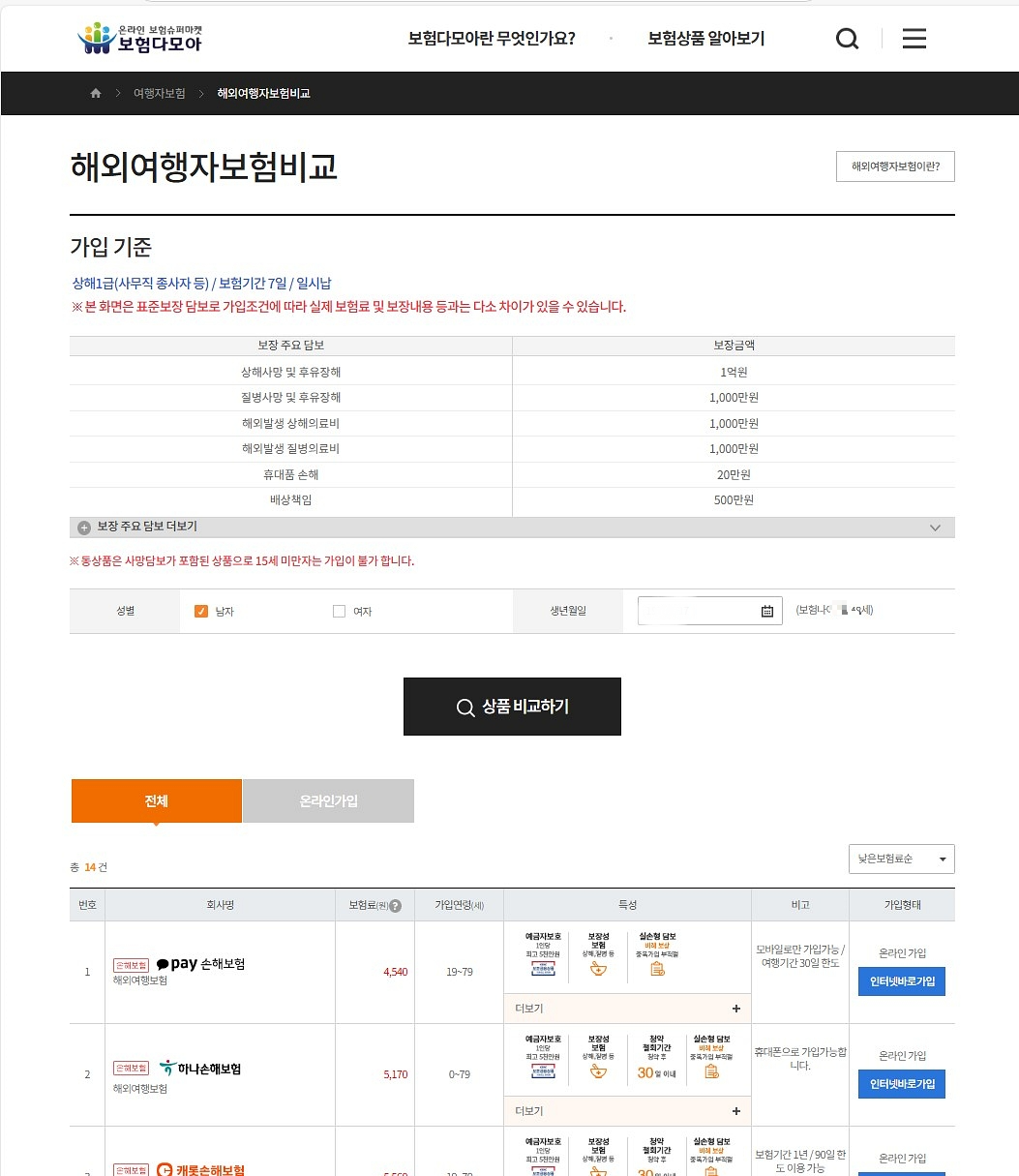Viewport: 1019px width, 1176px height.
Task: Click 손해보험 badge in 하나손해보험 row
Action: coord(131,1068)
